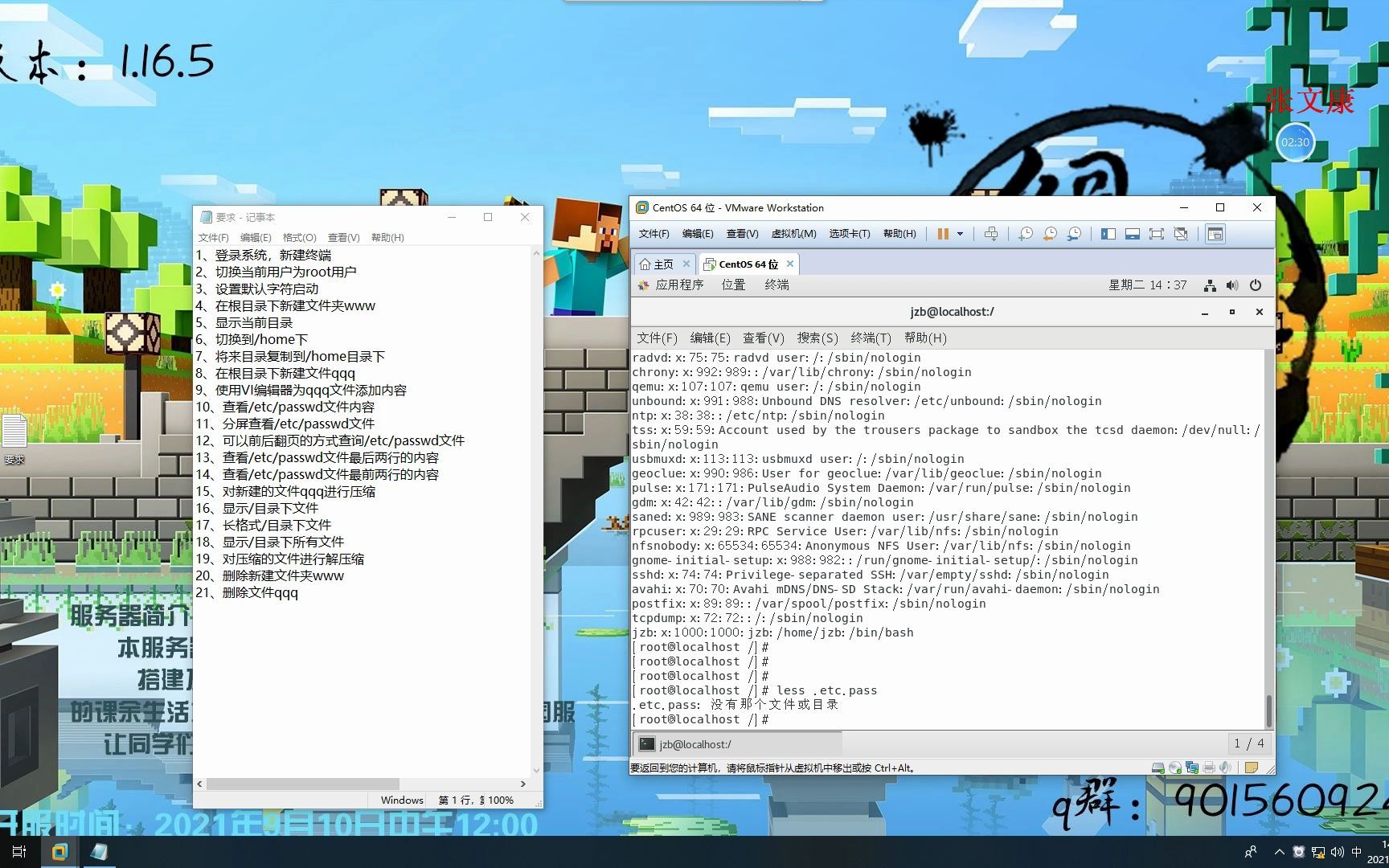
Task: Open Notepad 编辑(E) menu
Action: (x=256, y=238)
